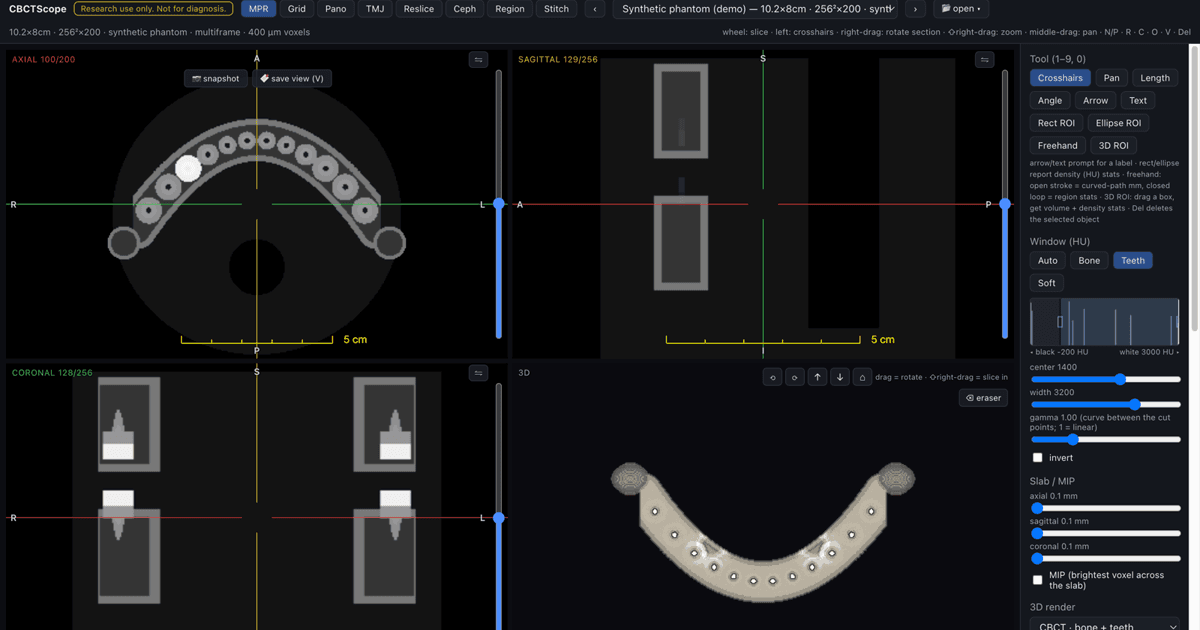This screenshot has width=1200, height=630.
Task: Expand the 3D render preset dropdown
Action: 1106,626
